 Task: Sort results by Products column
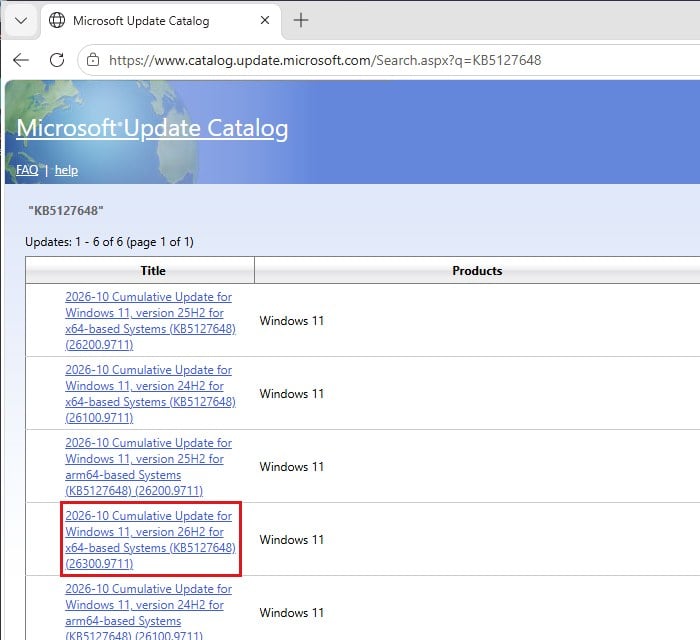pos(477,270)
